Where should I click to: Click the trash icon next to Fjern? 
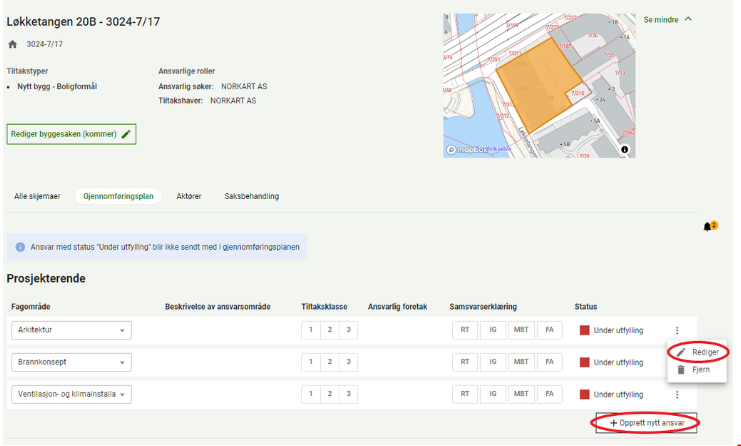tap(681, 369)
